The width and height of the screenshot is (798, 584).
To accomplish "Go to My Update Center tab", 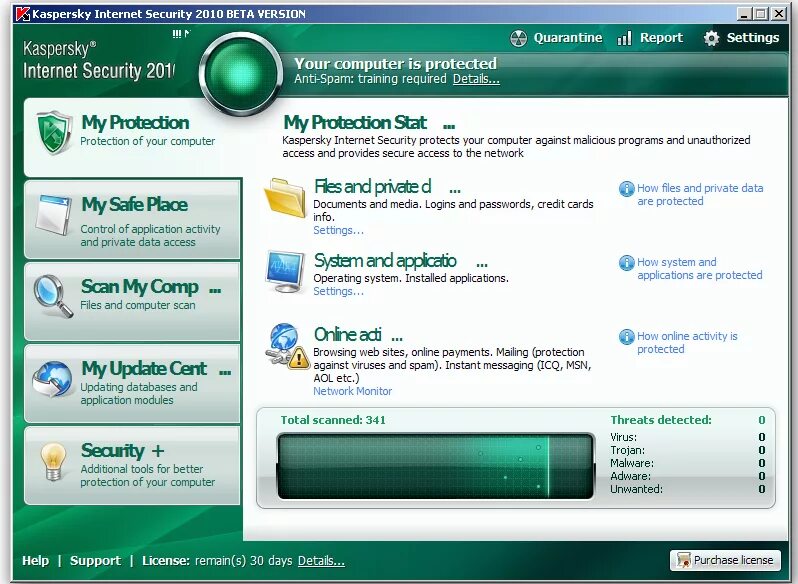I will click(132, 384).
